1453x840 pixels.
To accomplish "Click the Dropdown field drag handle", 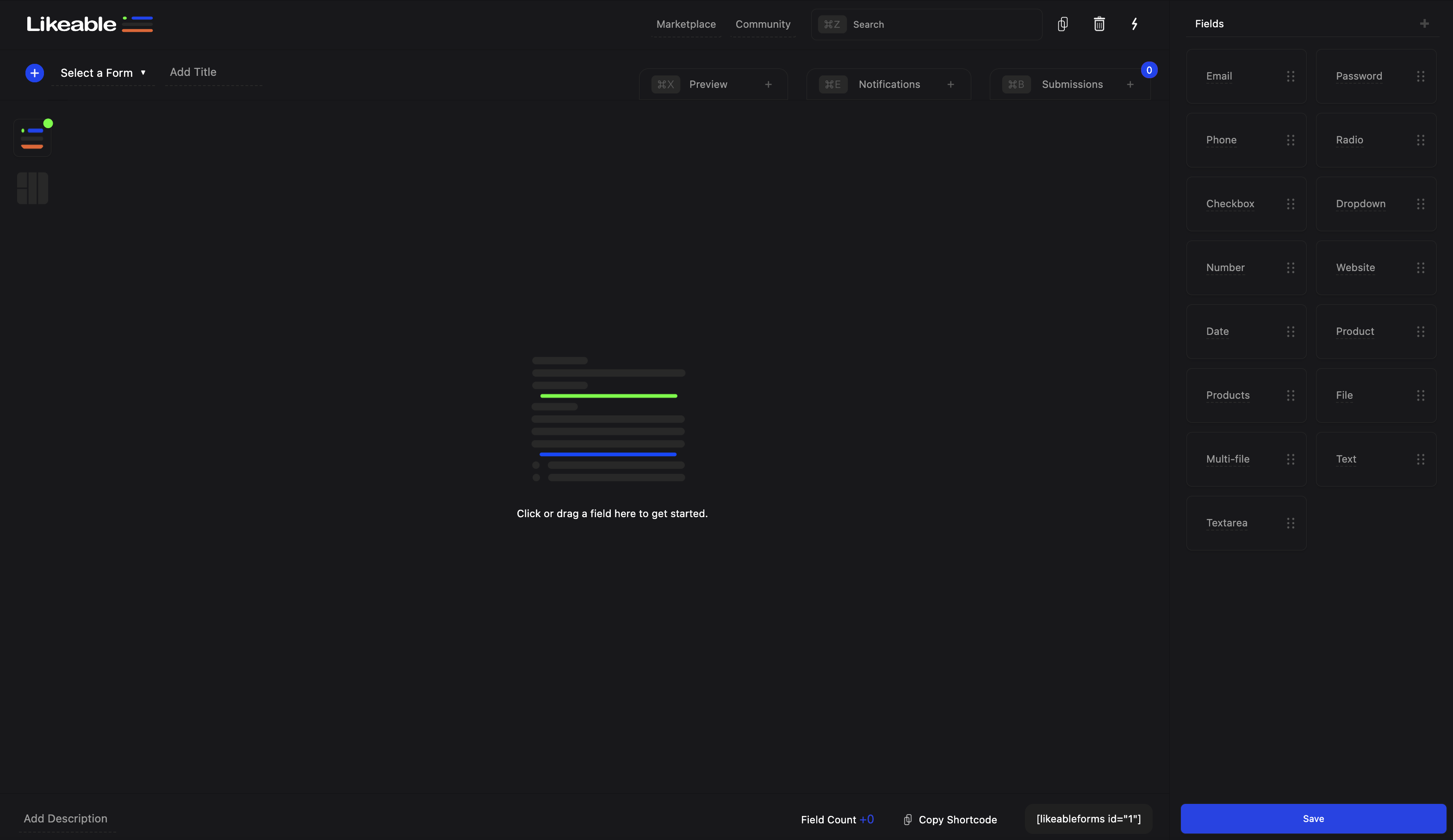I will [x=1420, y=204].
